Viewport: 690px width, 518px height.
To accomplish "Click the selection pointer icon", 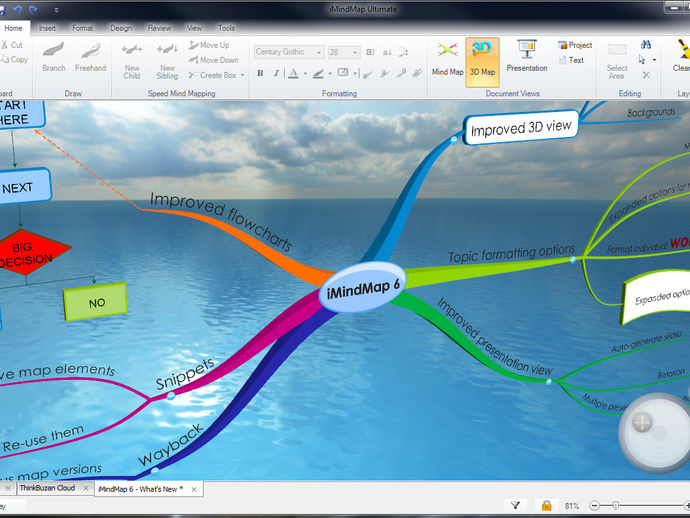I will click(642, 59).
